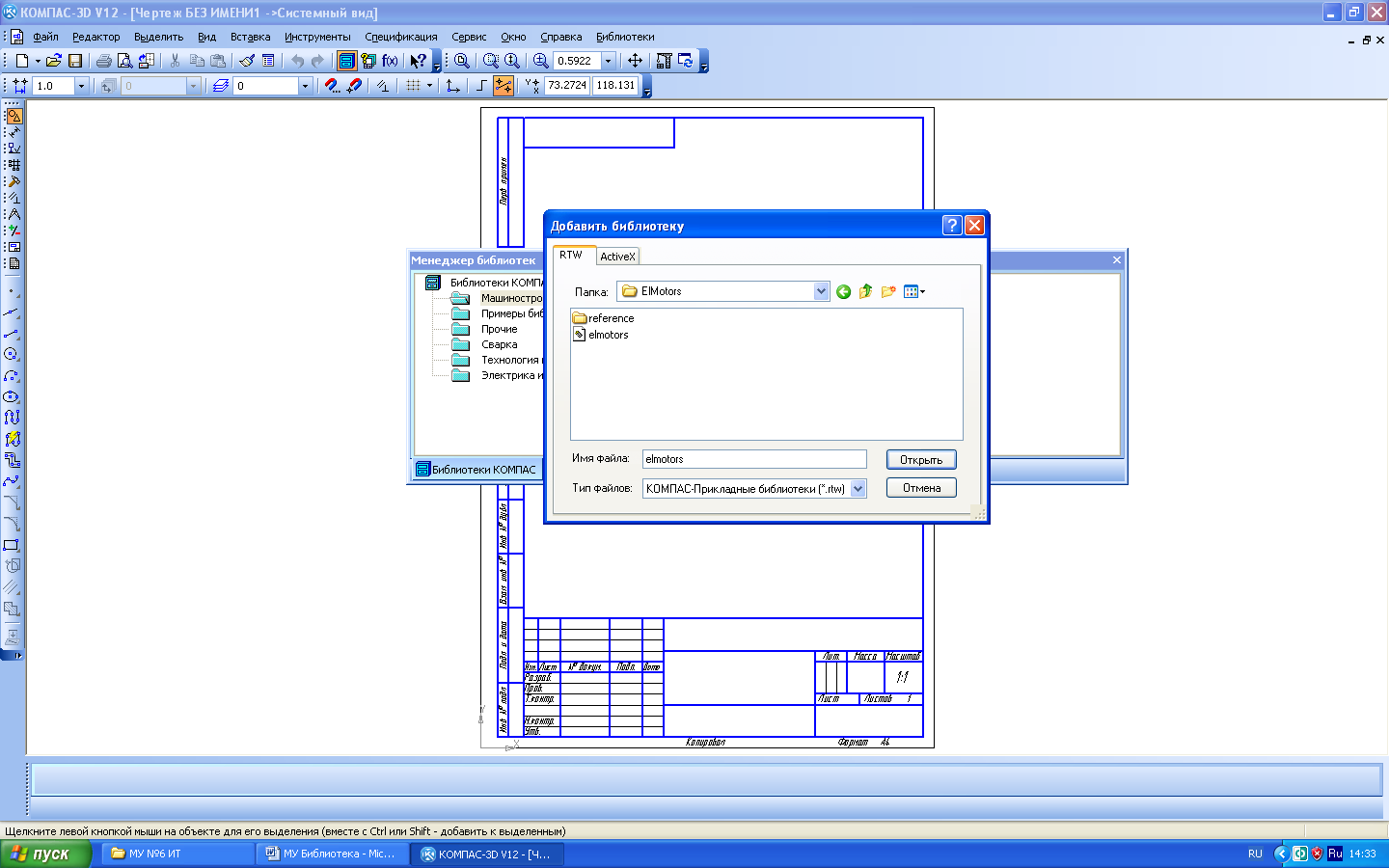
Task: Close the Менеджер библиотек panel
Action: [x=1117, y=260]
